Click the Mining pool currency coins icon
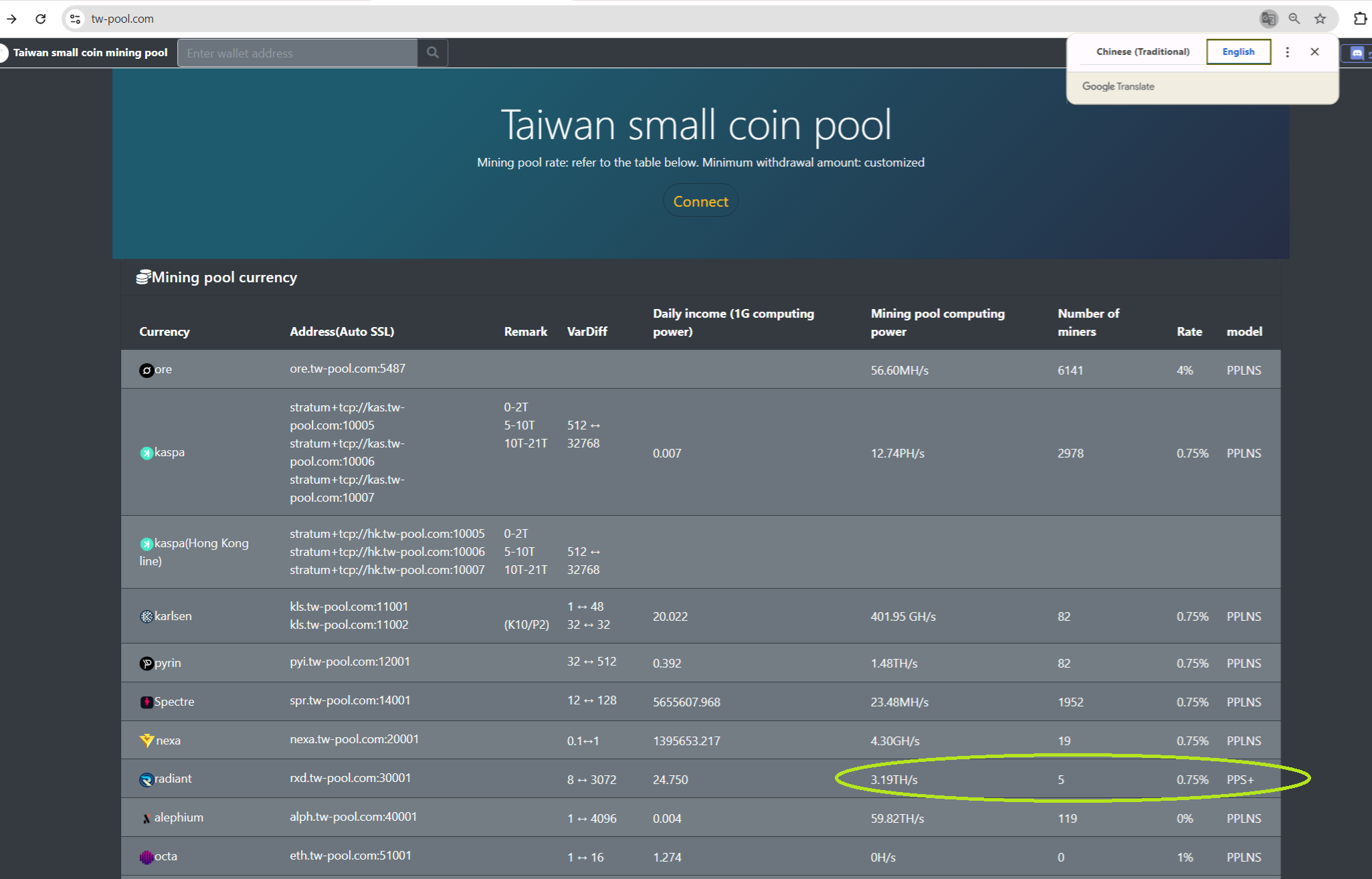 click(x=143, y=277)
